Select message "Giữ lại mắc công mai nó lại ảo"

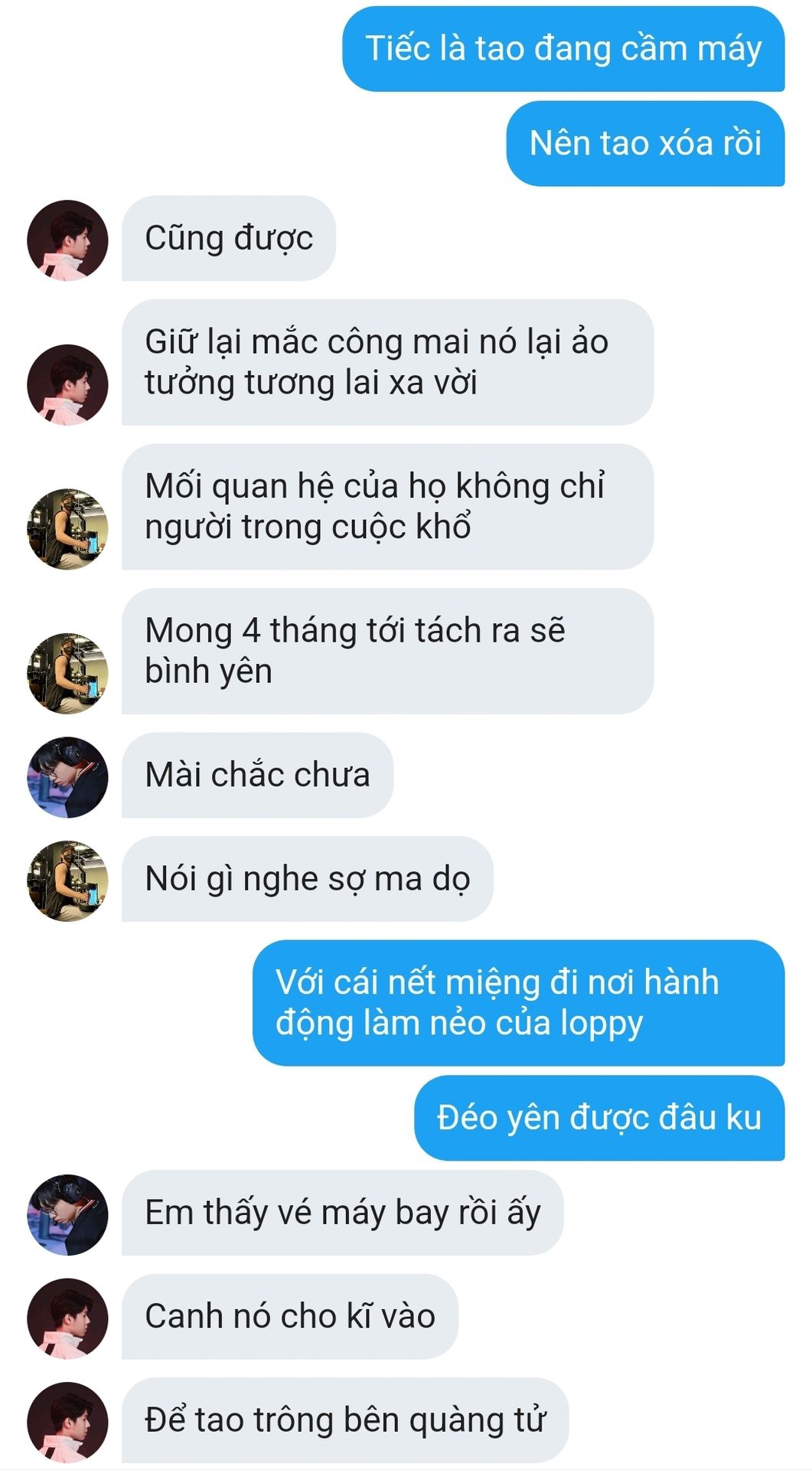(387, 362)
